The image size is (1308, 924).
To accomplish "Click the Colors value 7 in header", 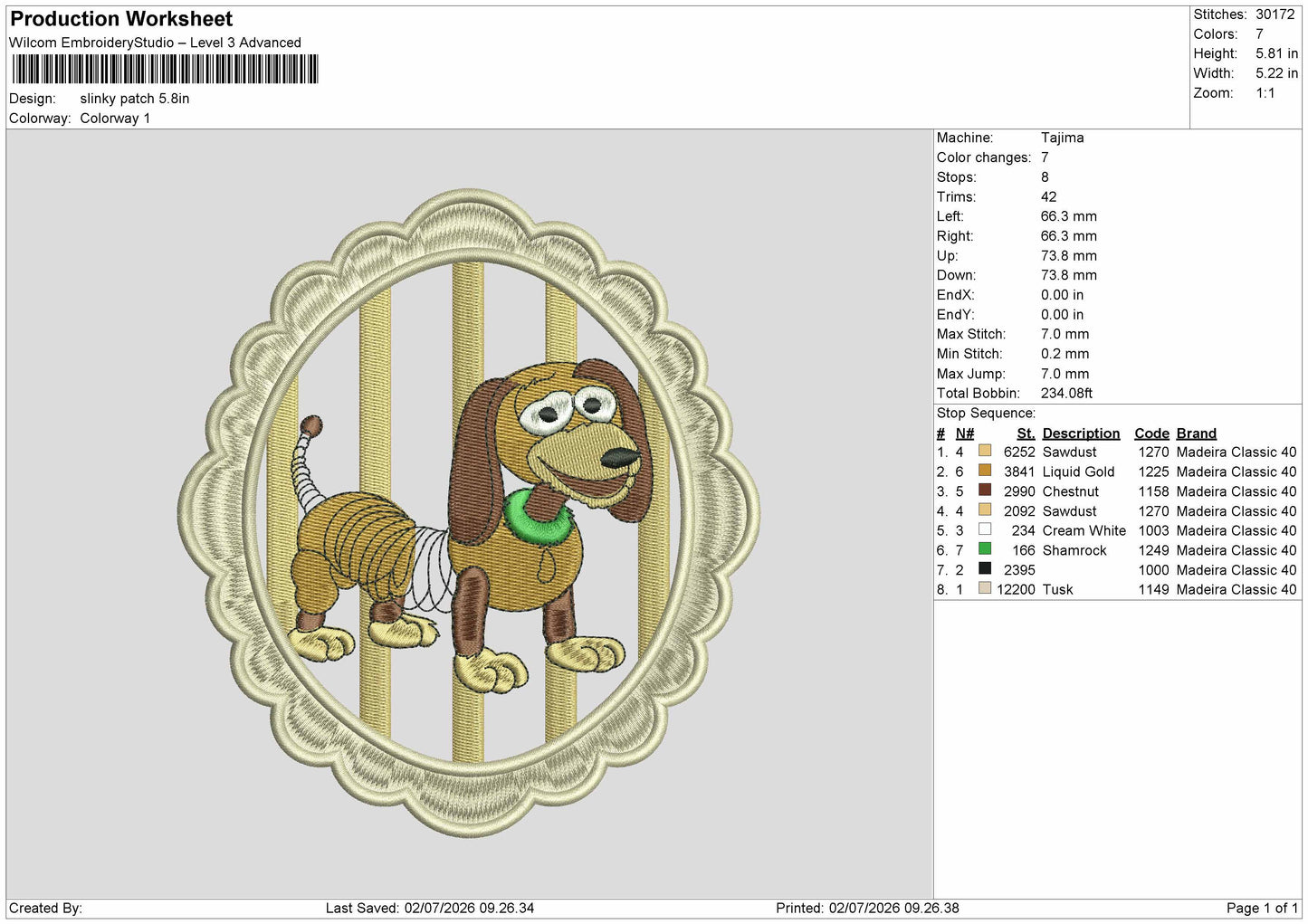I will [x=1259, y=34].
